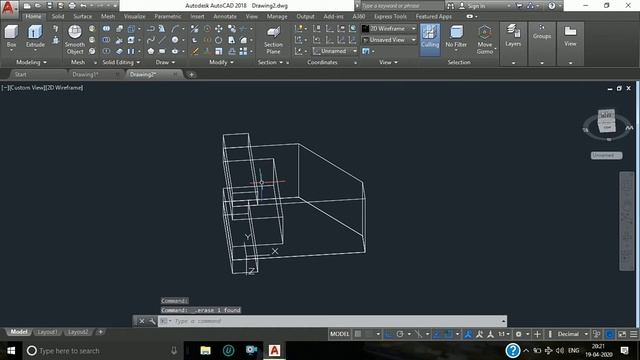Toggle Polar tracking in status bar
Screen dimensions: 640x360
pyautogui.click(x=400, y=334)
